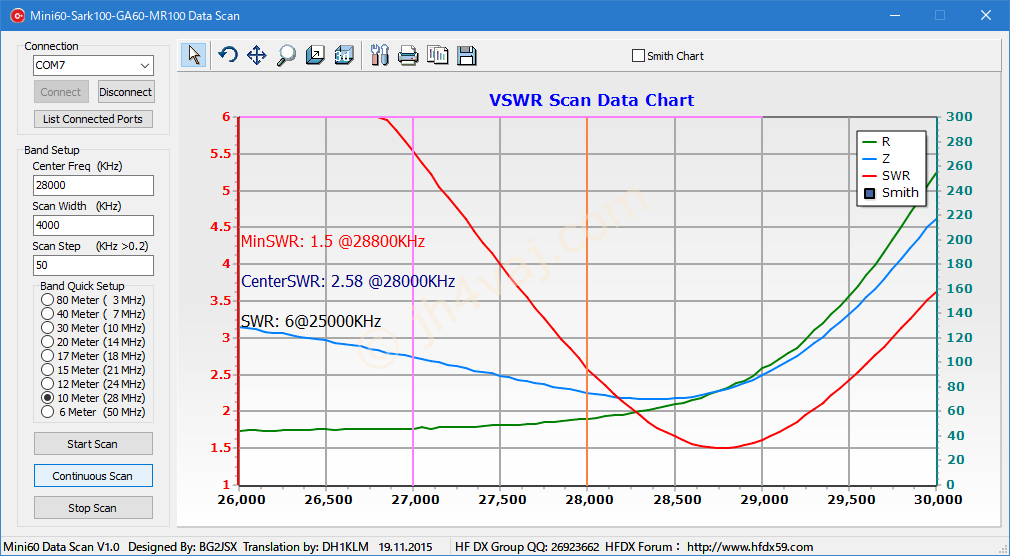Click the grayed Connect button
Image resolution: width=1010 pixels, height=556 pixels.
click(61, 92)
